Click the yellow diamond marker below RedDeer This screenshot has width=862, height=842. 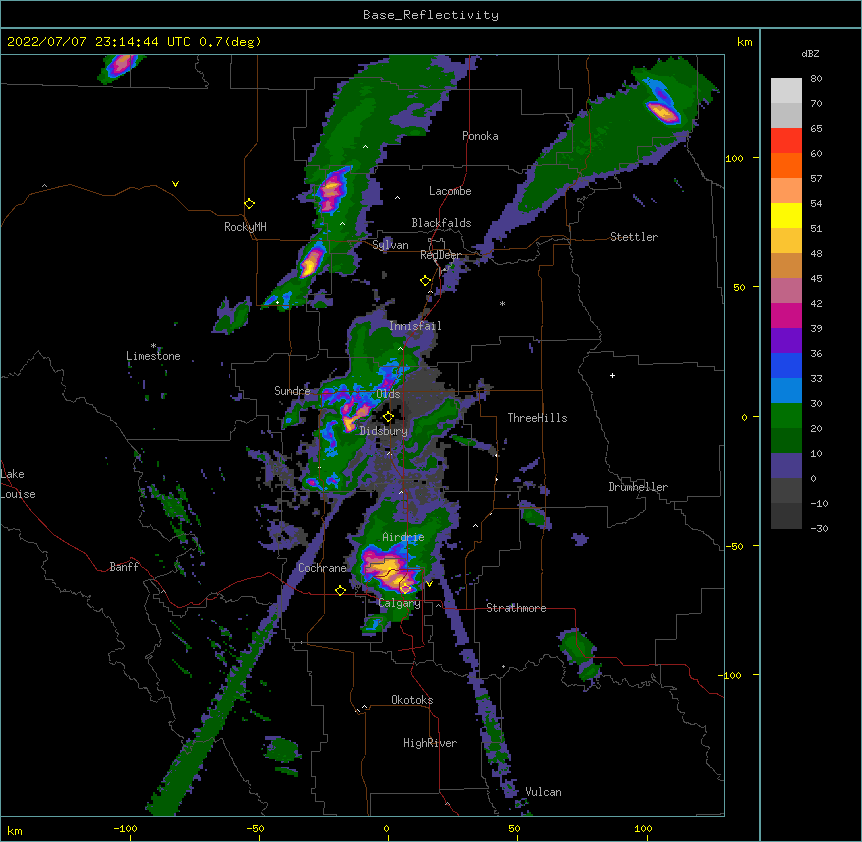point(426,281)
